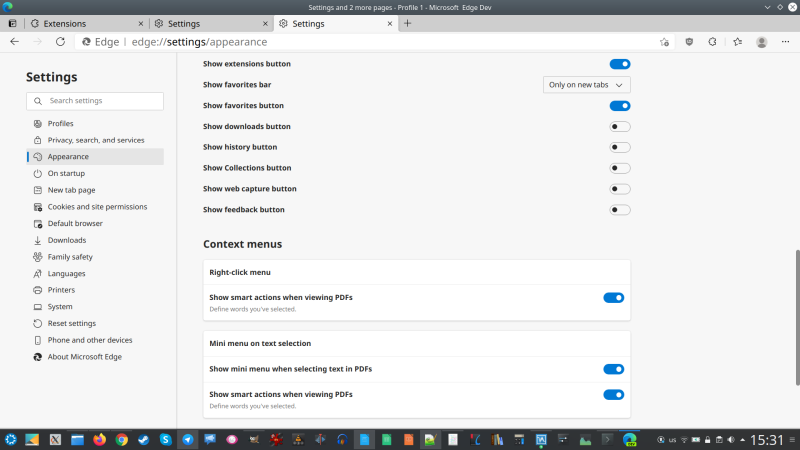Launch Firefox from the taskbar

pos(99,439)
